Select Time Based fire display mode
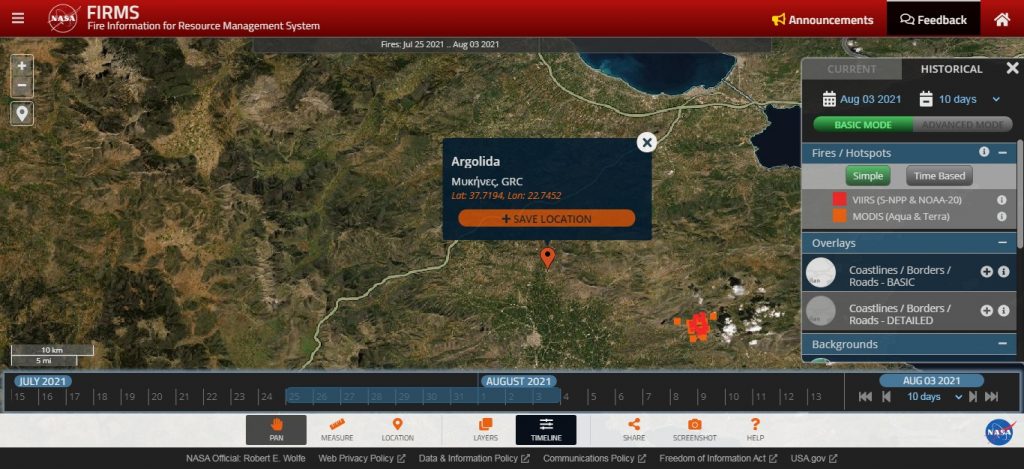Screen dimensions: 1024x469 tap(939, 176)
